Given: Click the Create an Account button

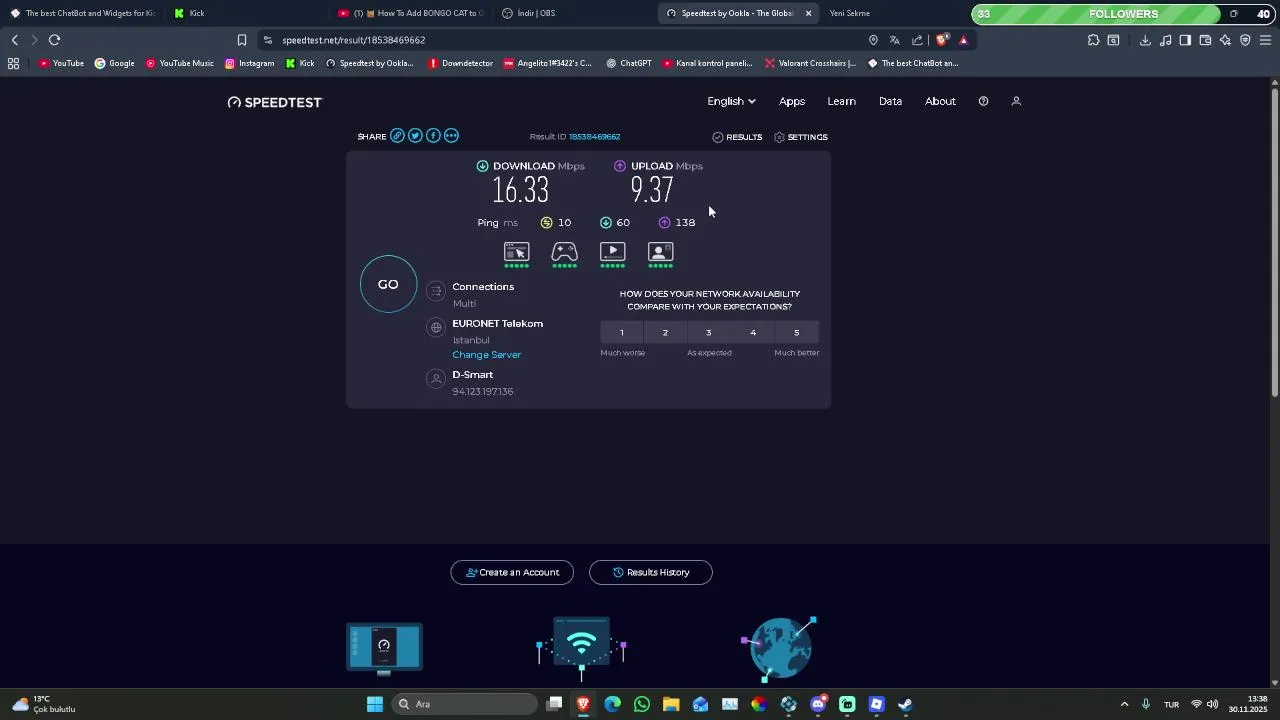Looking at the screenshot, I should tap(512, 572).
